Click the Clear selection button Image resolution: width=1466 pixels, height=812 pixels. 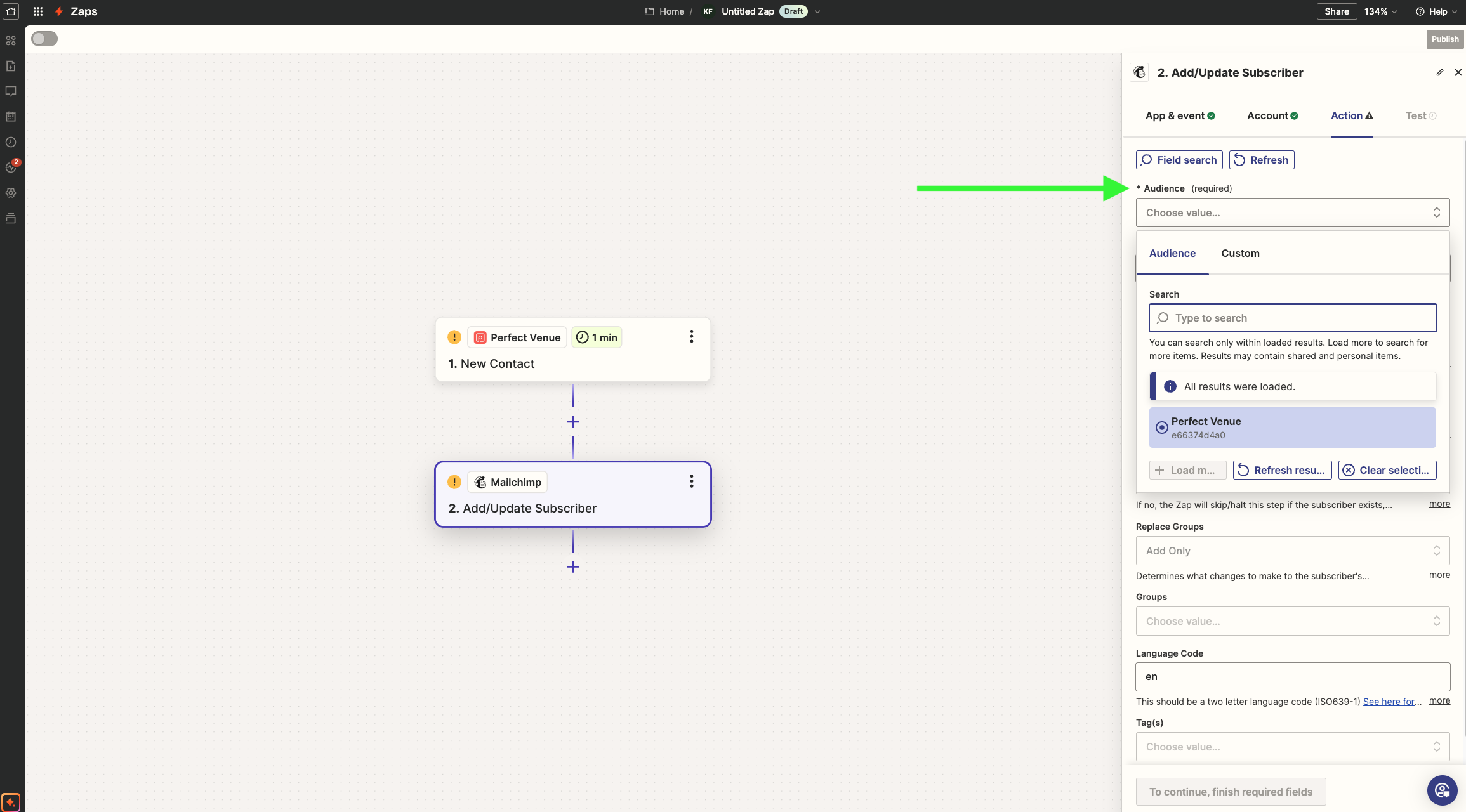pyautogui.click(x=1387, y=470)
